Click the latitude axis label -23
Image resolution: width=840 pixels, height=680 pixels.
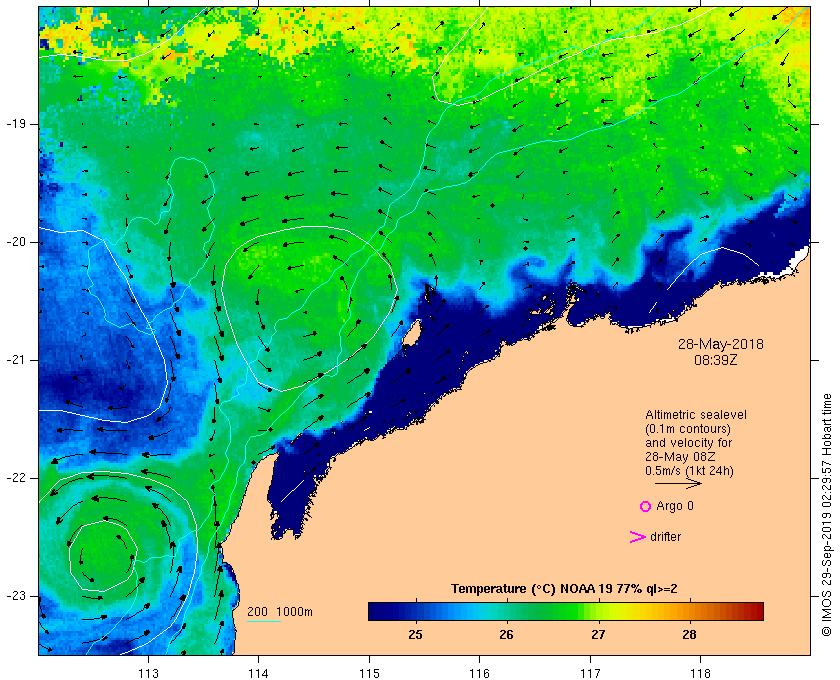pos(15,596)
